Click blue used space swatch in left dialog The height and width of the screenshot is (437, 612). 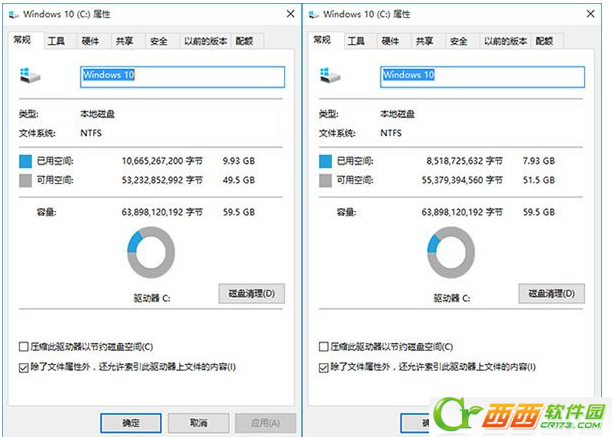point(25,161)
